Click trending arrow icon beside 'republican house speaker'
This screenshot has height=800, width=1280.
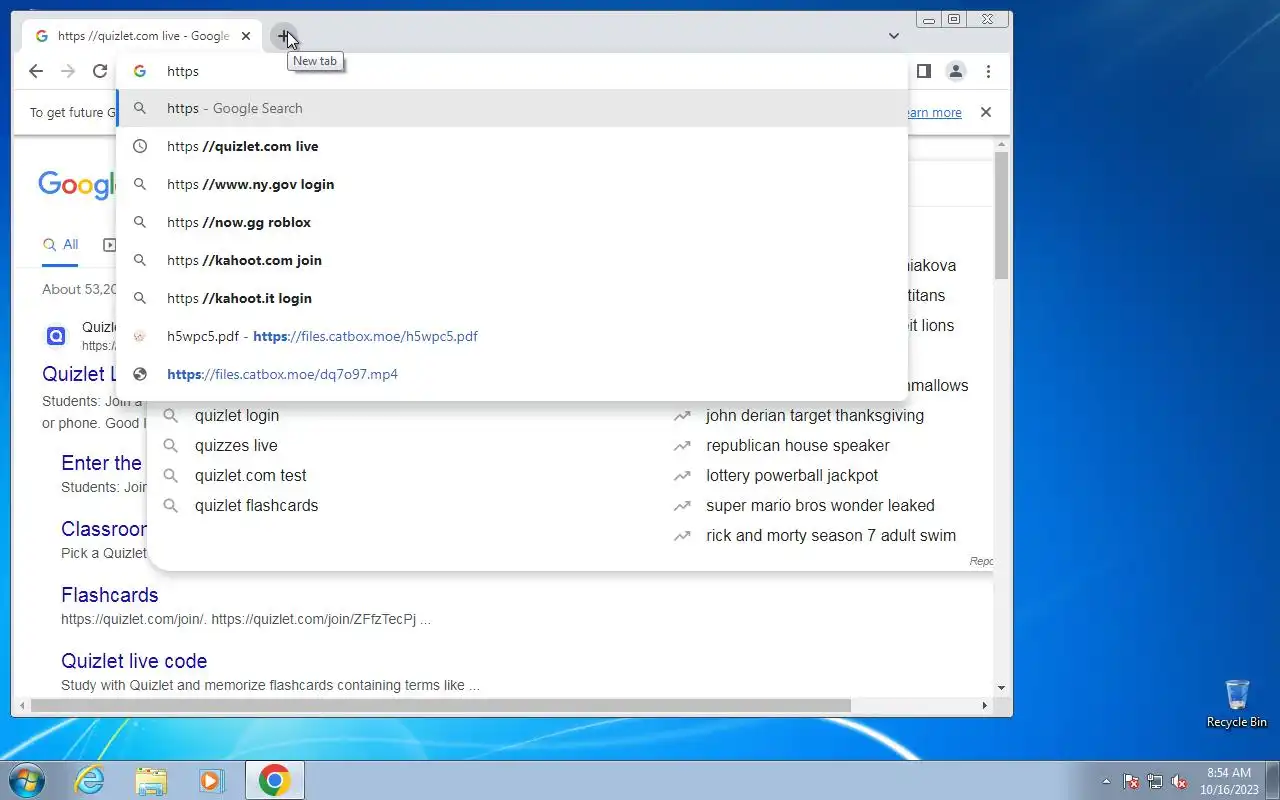(682, 445)
